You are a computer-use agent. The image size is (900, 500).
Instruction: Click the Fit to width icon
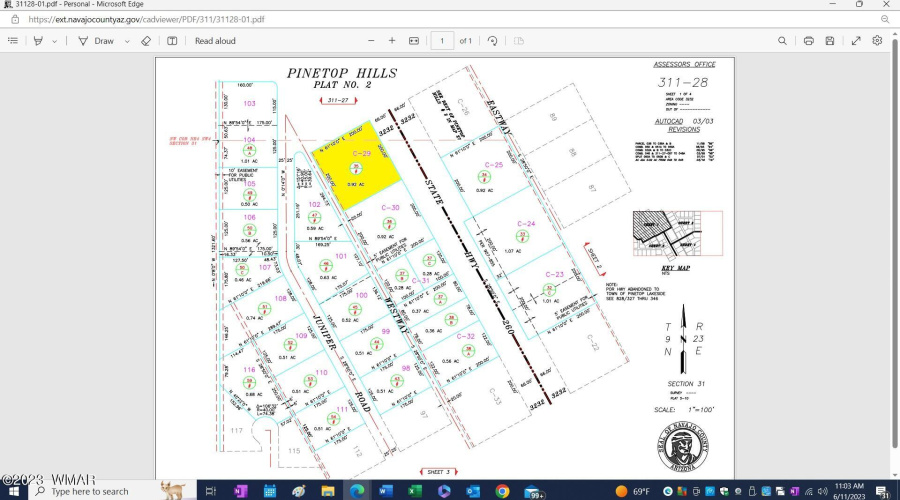click(x=414, y=41)
